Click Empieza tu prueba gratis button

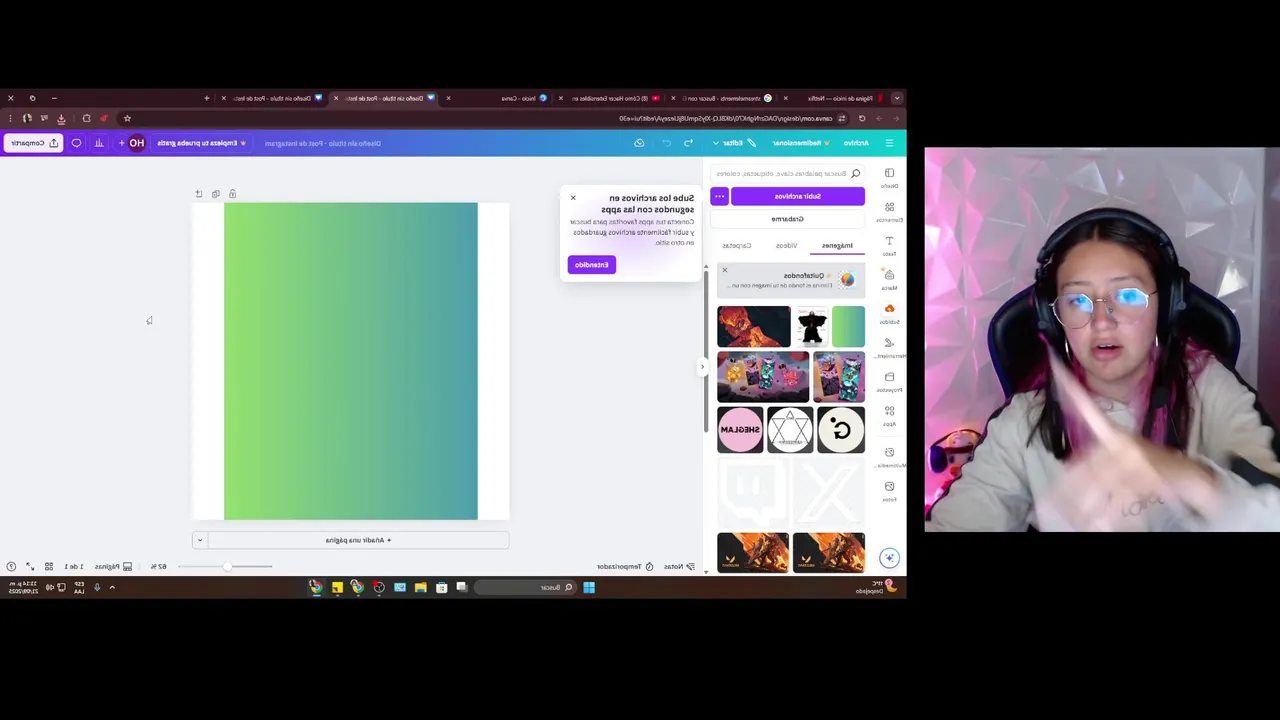pos(201,143)
